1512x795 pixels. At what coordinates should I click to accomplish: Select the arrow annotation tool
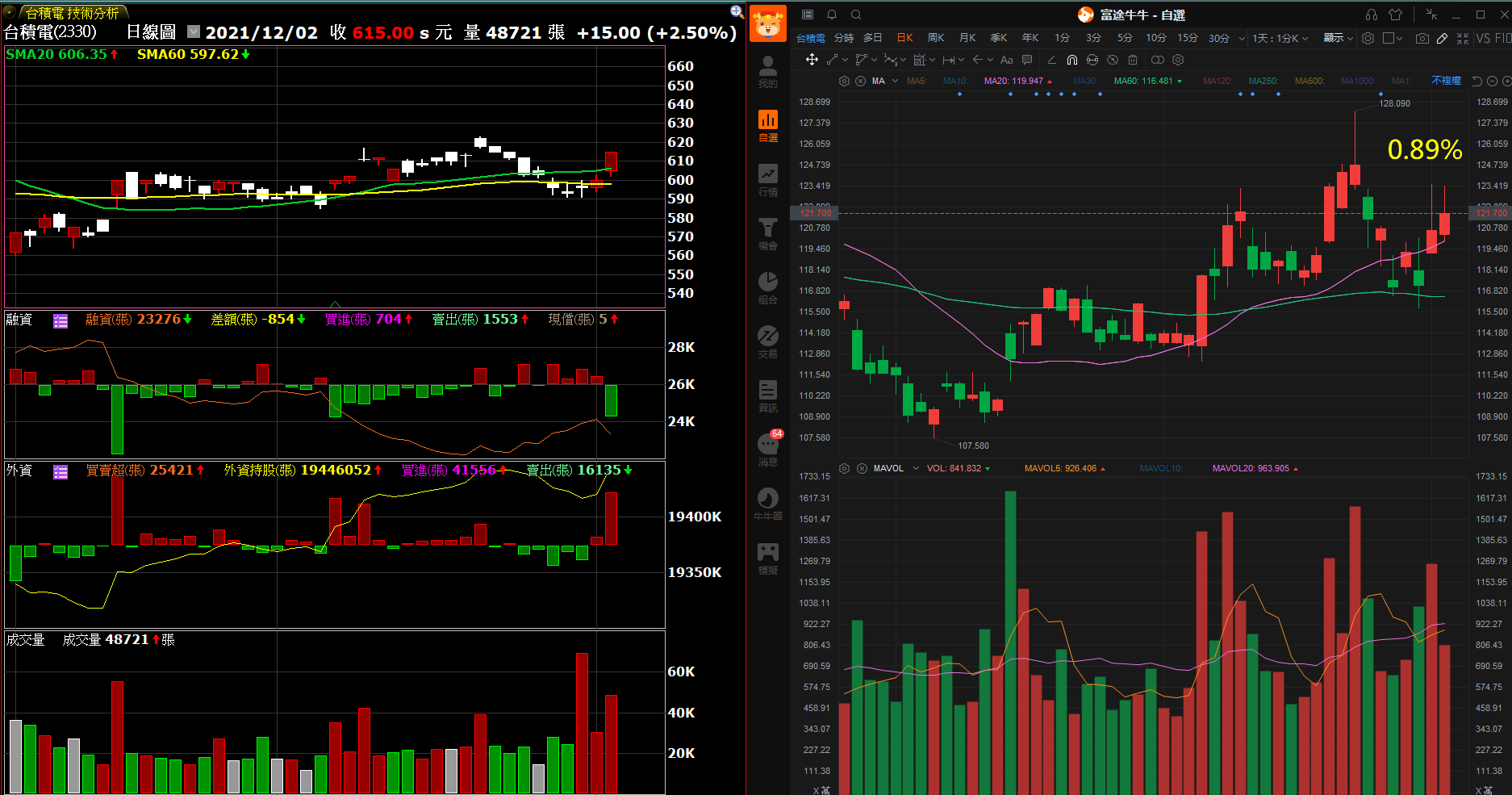click(x=978, y=60)
